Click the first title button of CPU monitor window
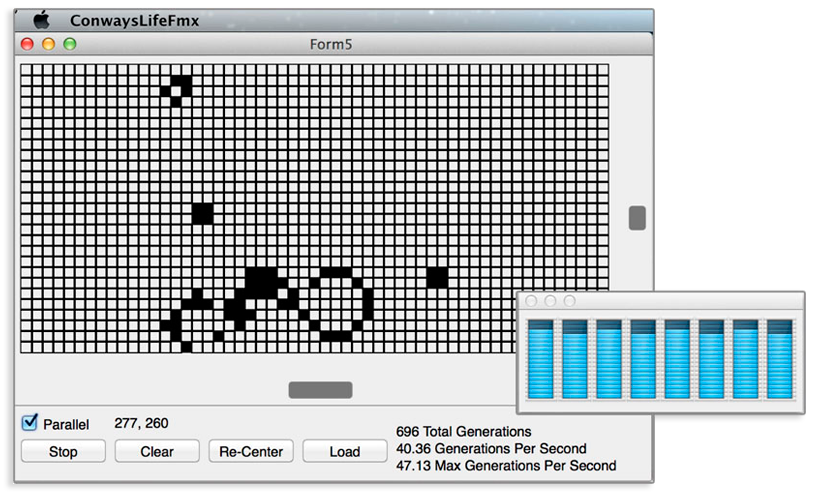 click(x=531, y=301)
